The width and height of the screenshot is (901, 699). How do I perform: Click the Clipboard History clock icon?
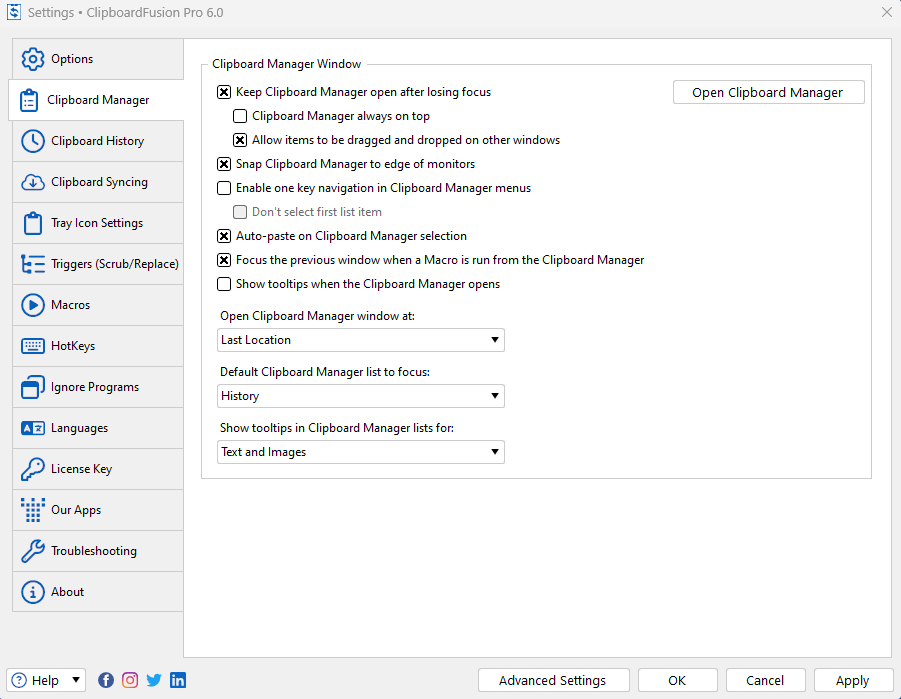pos(33,141)
